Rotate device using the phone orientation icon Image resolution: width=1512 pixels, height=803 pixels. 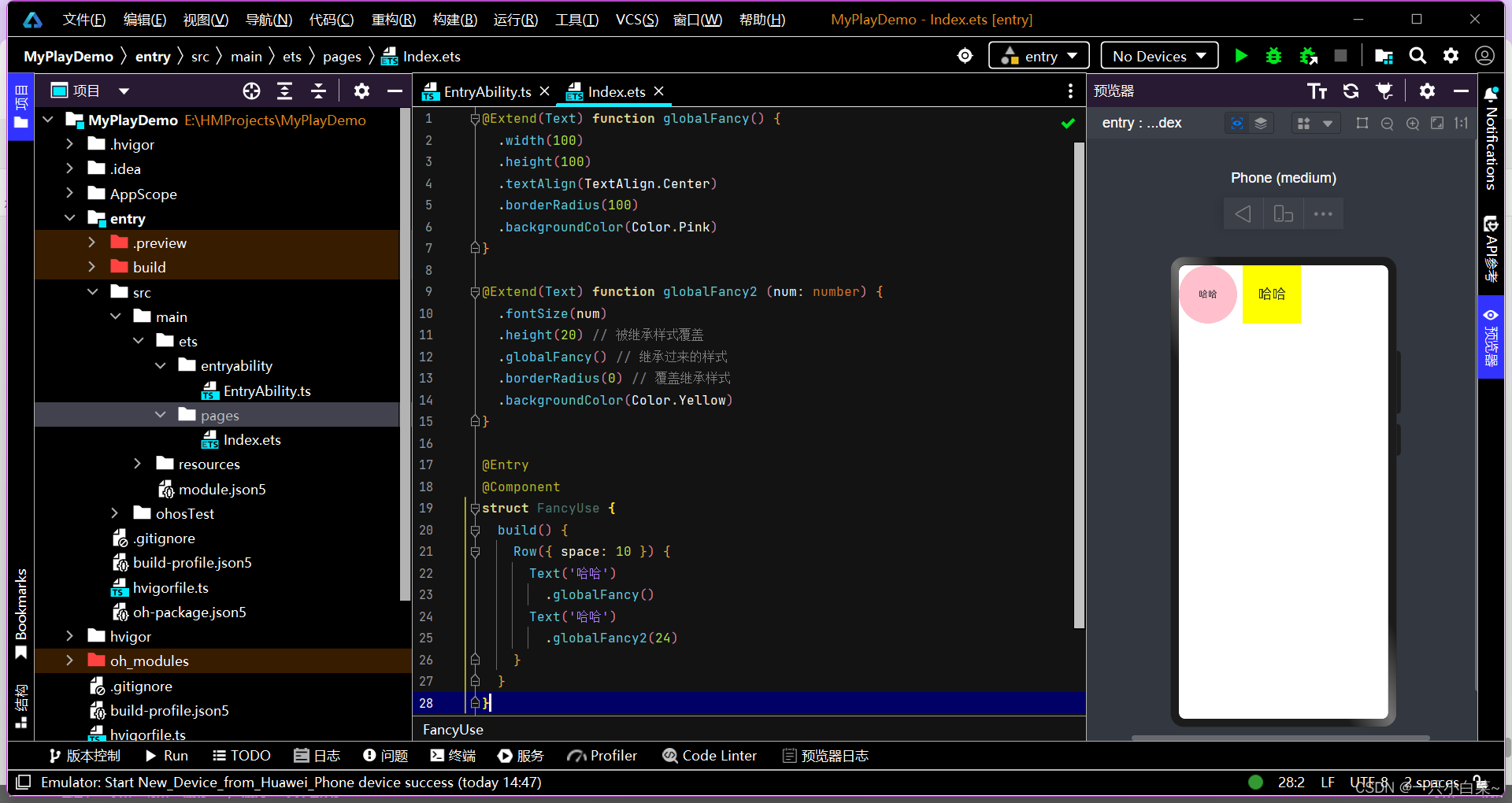(1284, 214)
